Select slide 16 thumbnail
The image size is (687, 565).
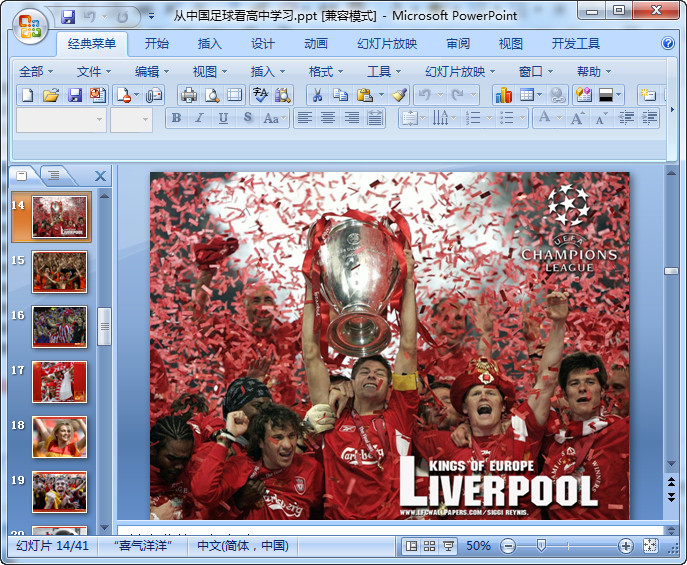[60, 327]
